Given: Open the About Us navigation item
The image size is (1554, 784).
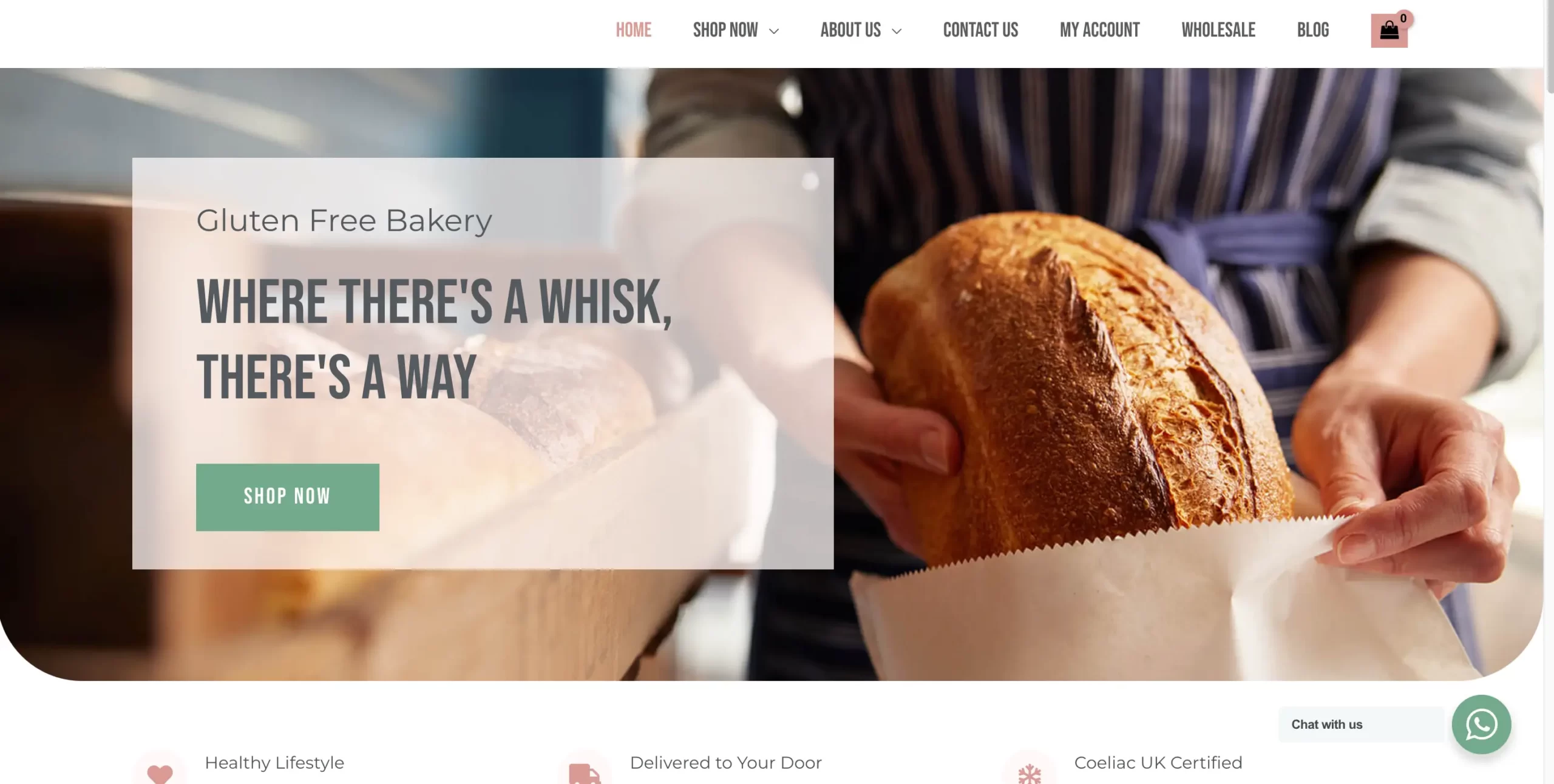Looking at the screenshot, I should coord(850,30).
